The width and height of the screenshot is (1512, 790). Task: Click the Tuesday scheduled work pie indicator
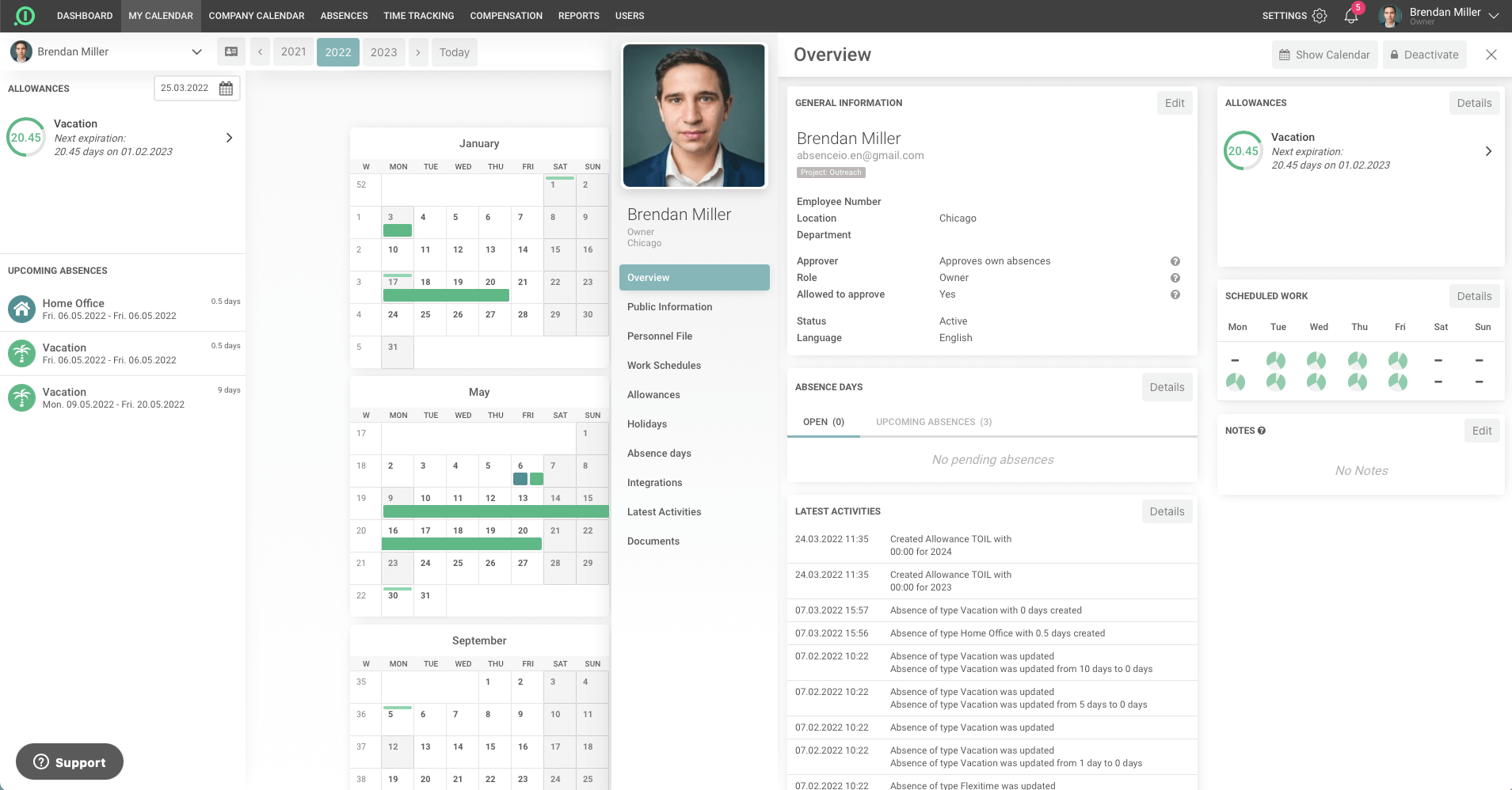(1276, 360)
